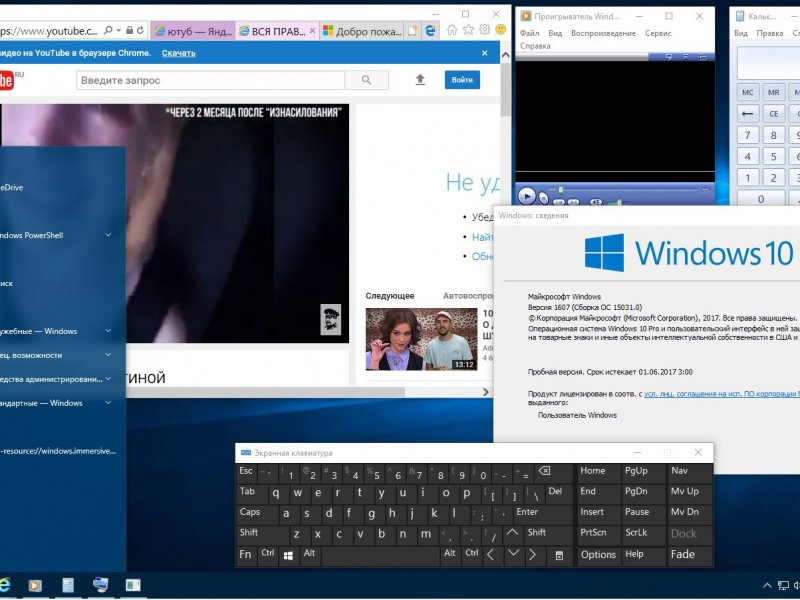Open Windows Media Player from the taskbar
Viewport: 800px width, 600px height.
(35, 585)
